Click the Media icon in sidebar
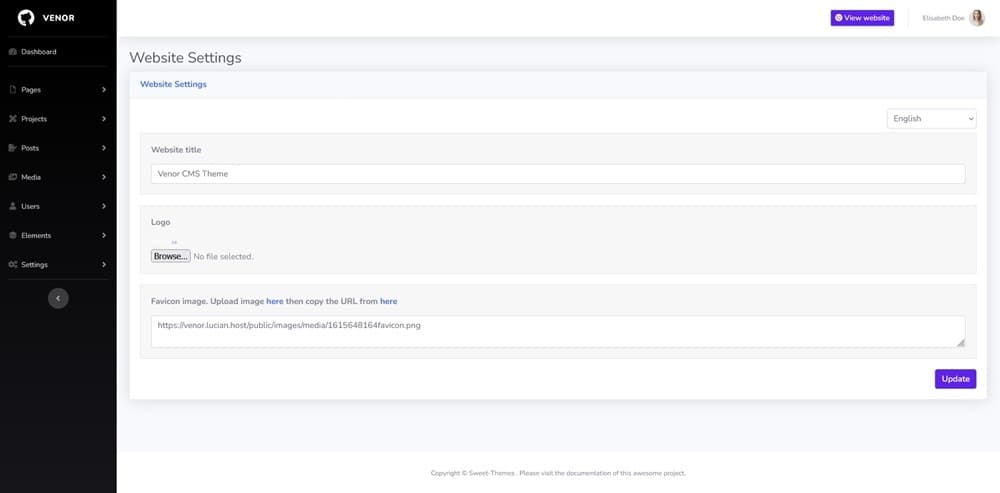Image resolution: width=1000 pixels, height=493 pixels. pos(12,177)
